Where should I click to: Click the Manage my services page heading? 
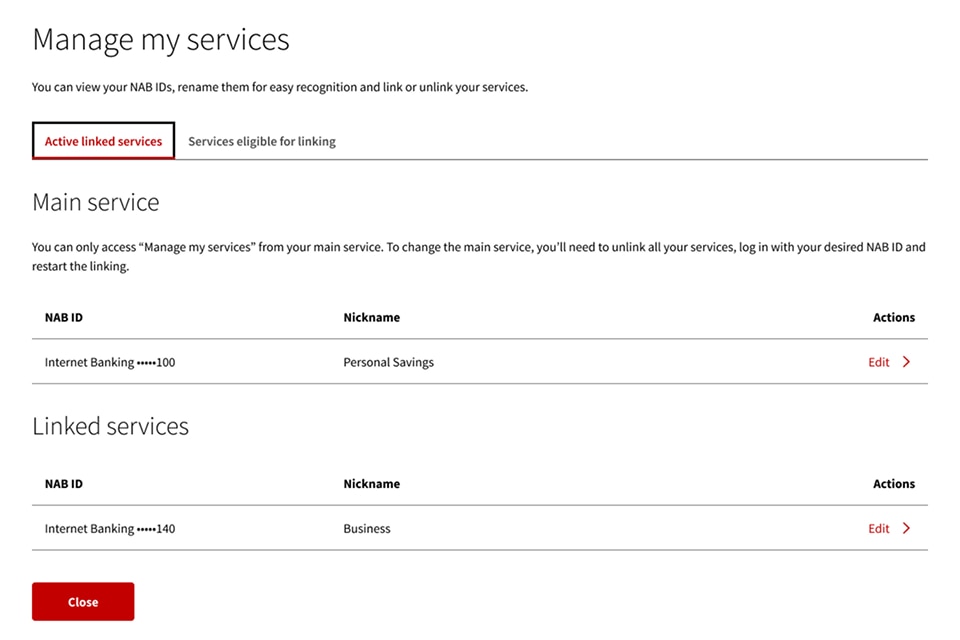(161, 39)
